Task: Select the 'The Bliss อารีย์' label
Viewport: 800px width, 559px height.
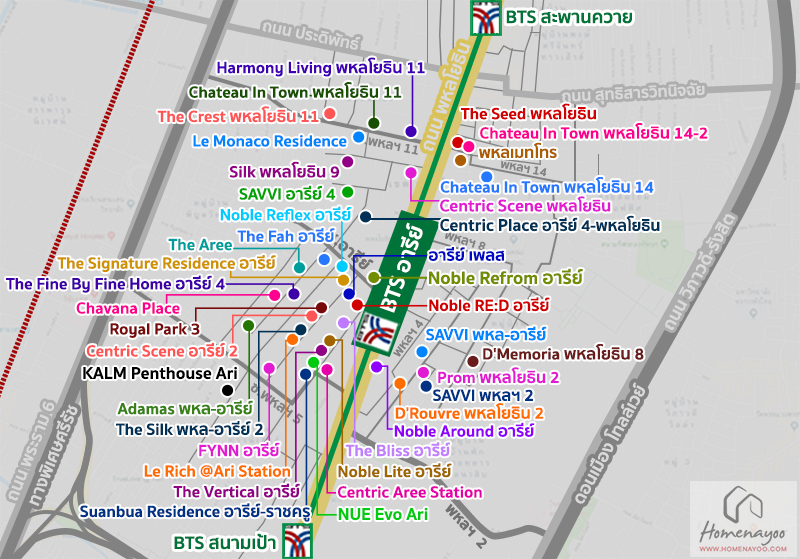Action: click(x=397, y=451)
